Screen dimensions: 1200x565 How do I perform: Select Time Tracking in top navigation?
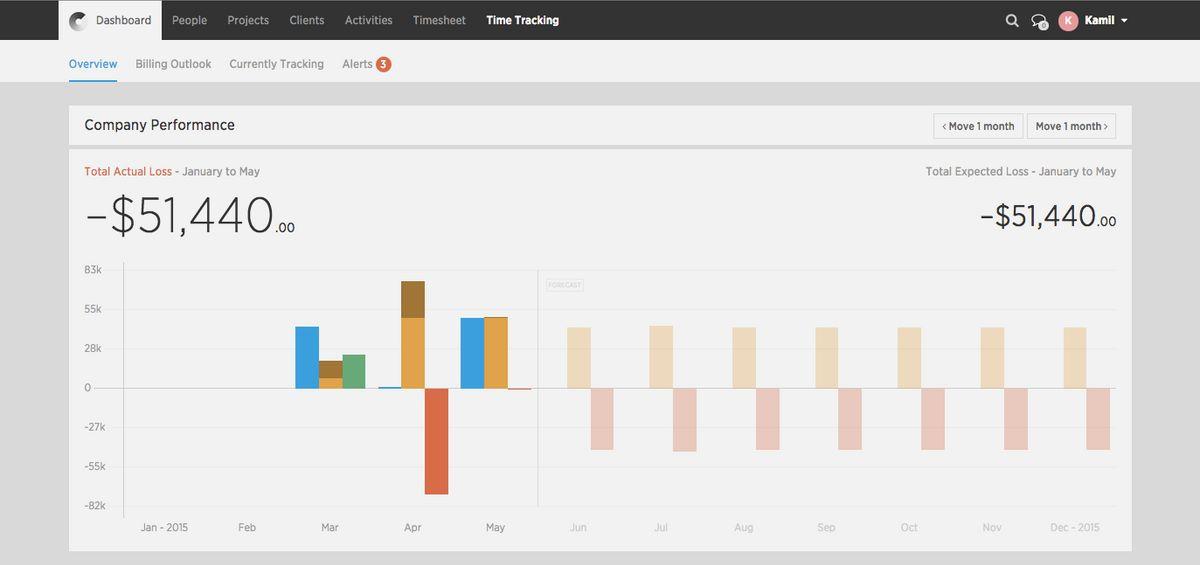522,20
